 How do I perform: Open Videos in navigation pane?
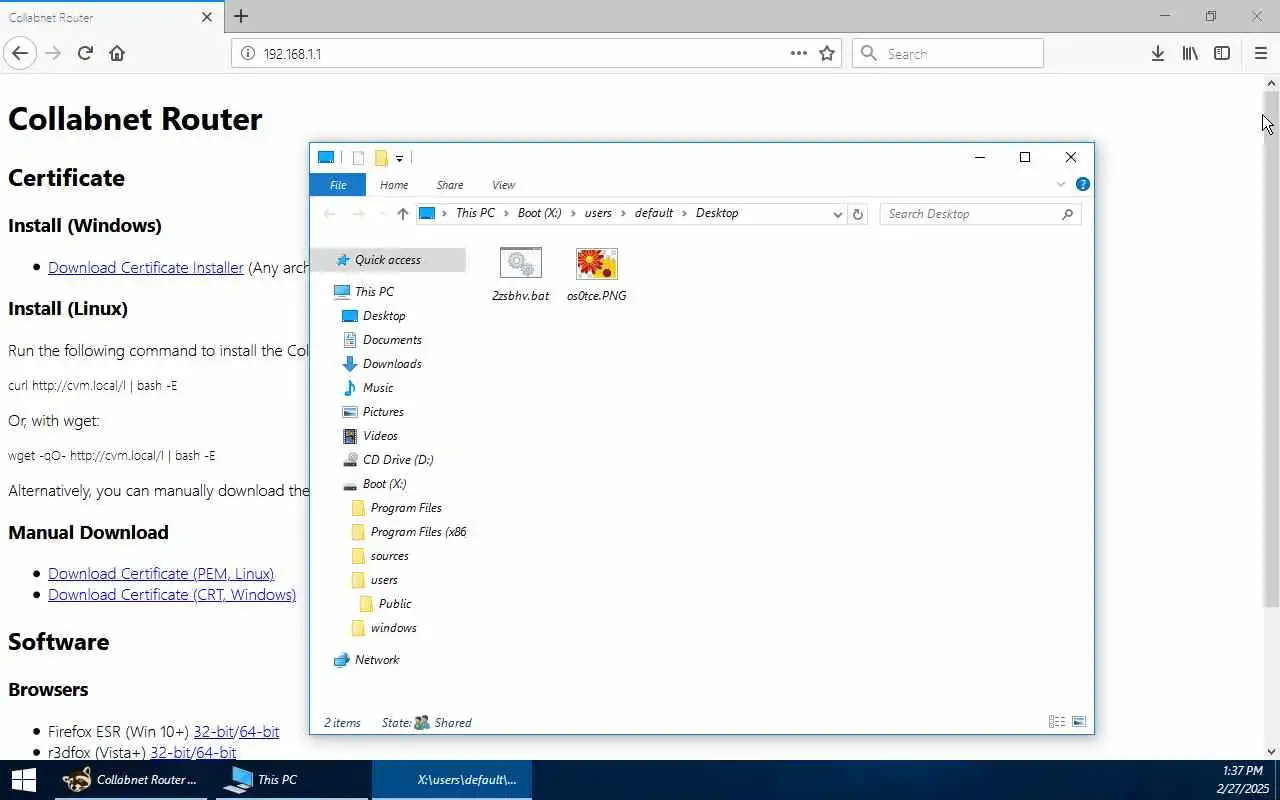point(380,436)
